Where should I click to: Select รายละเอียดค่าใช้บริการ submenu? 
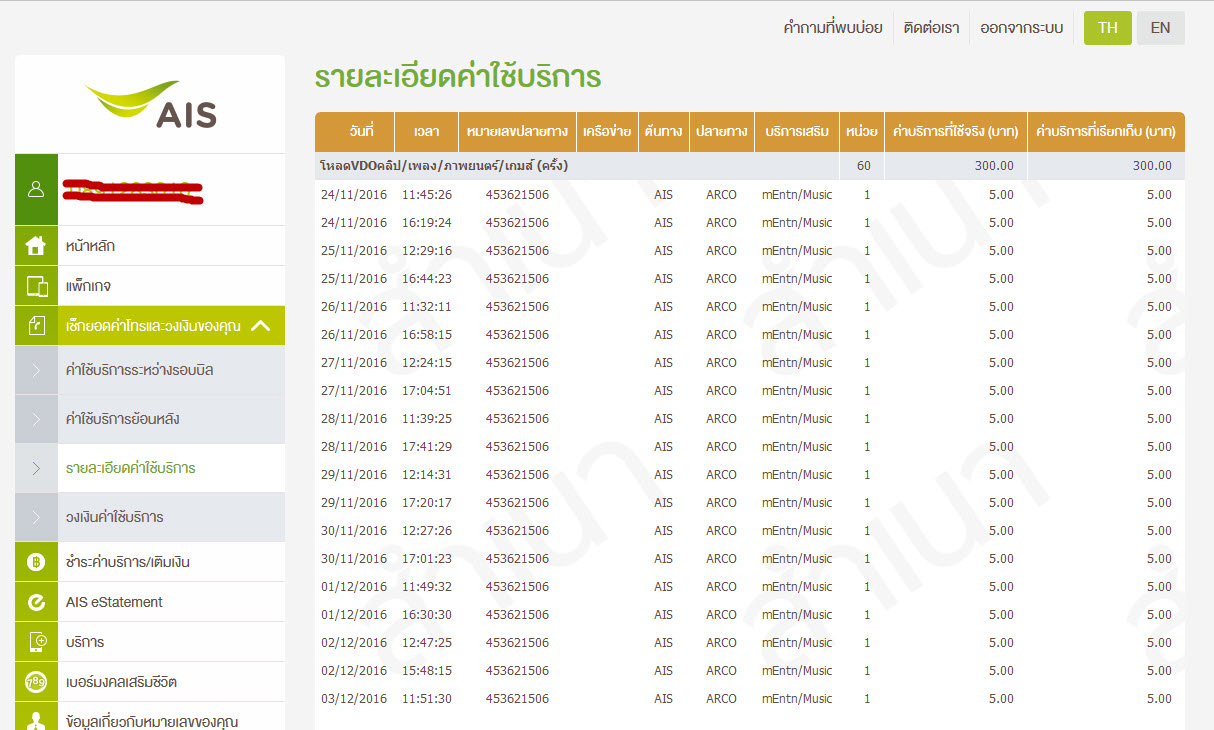coord(150,468)
